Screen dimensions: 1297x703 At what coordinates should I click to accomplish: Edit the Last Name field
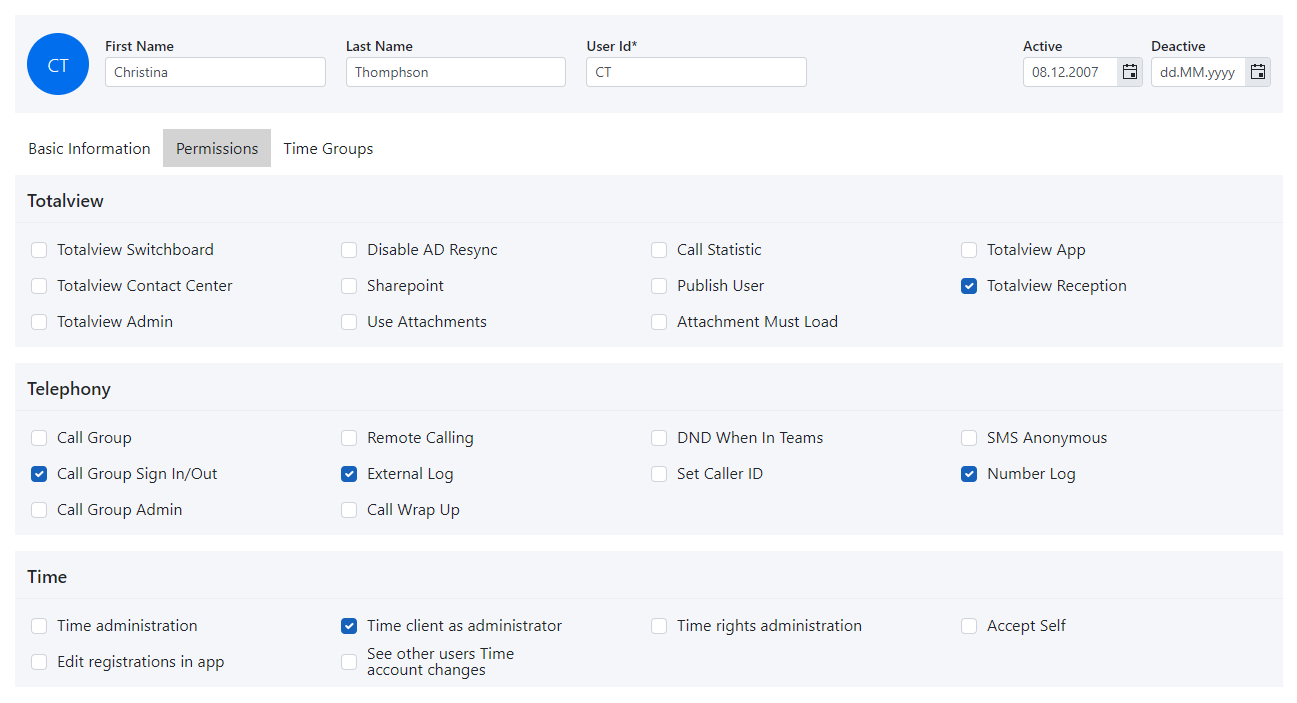[456, 72]
